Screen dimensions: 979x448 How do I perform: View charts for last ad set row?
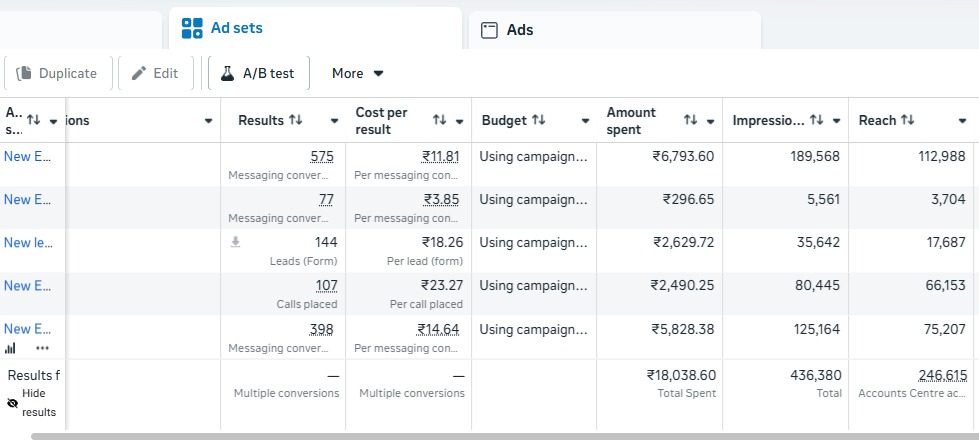11,348
